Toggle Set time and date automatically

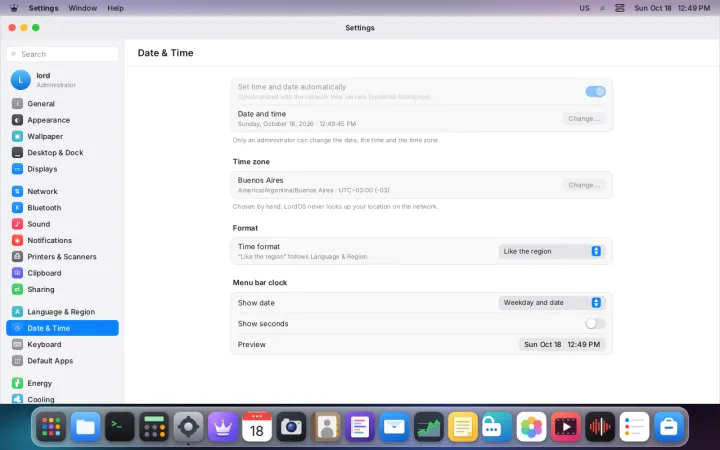pyautogui.click(x=596, y=91)
